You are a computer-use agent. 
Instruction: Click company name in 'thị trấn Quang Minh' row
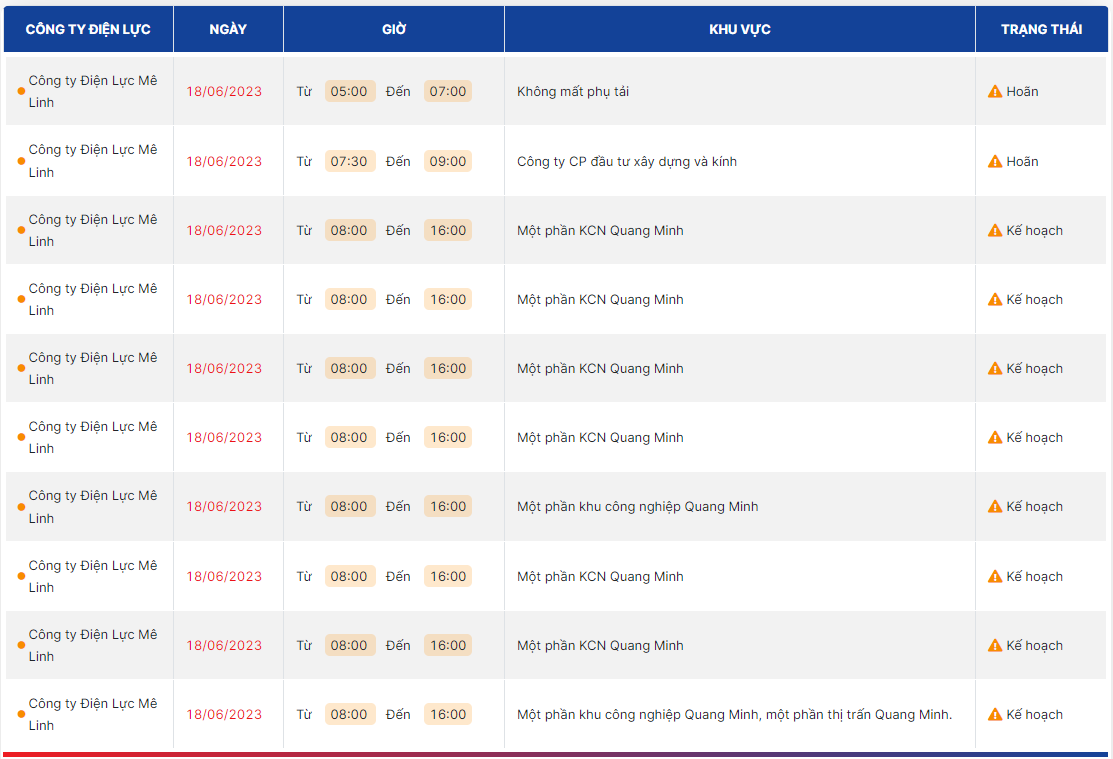click(x=93, y=714)
